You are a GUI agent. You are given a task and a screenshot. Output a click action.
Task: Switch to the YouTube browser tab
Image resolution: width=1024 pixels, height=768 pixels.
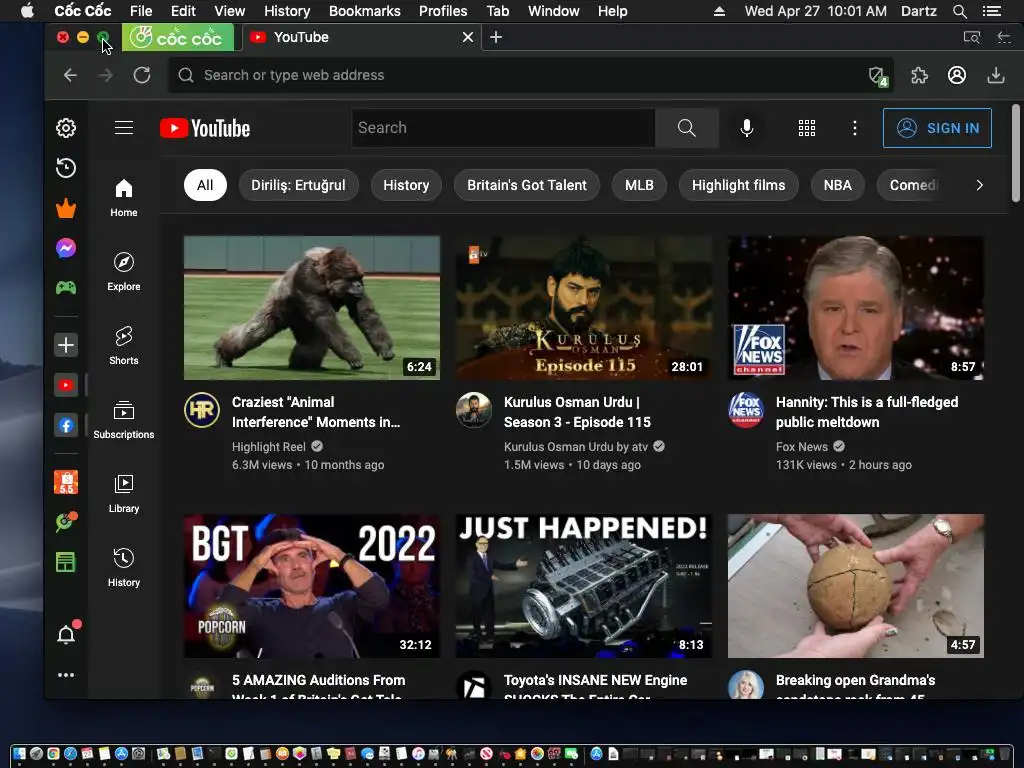(x=360, y=37)
